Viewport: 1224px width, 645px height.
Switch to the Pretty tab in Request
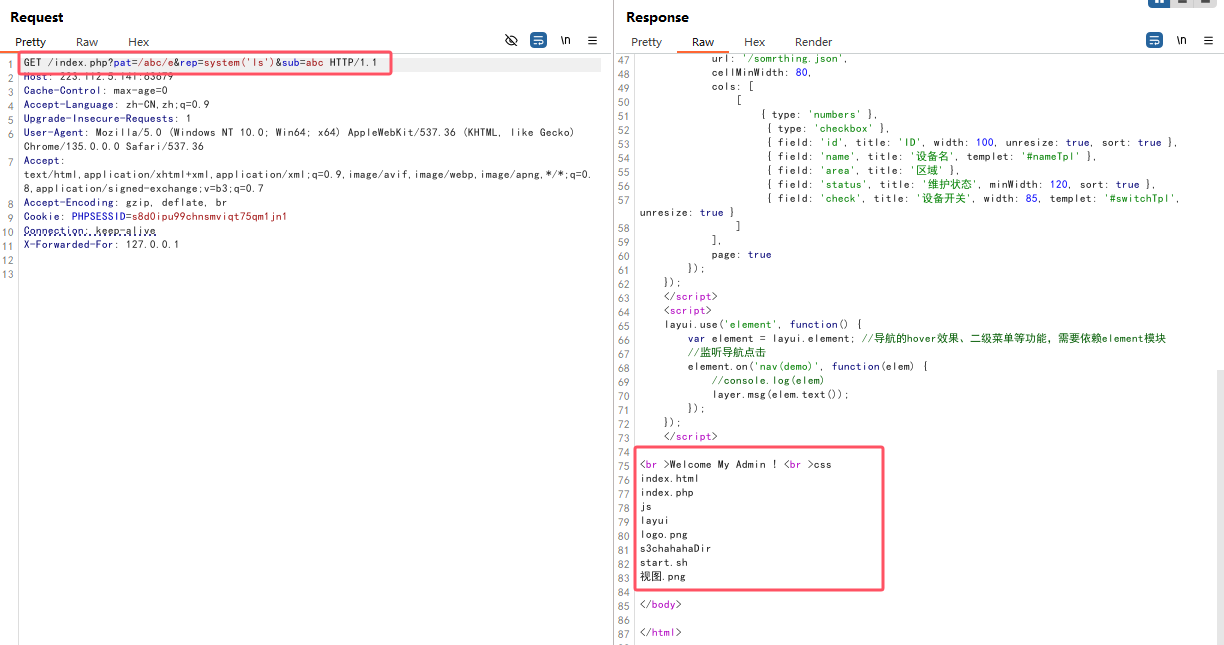coord(30,42)
